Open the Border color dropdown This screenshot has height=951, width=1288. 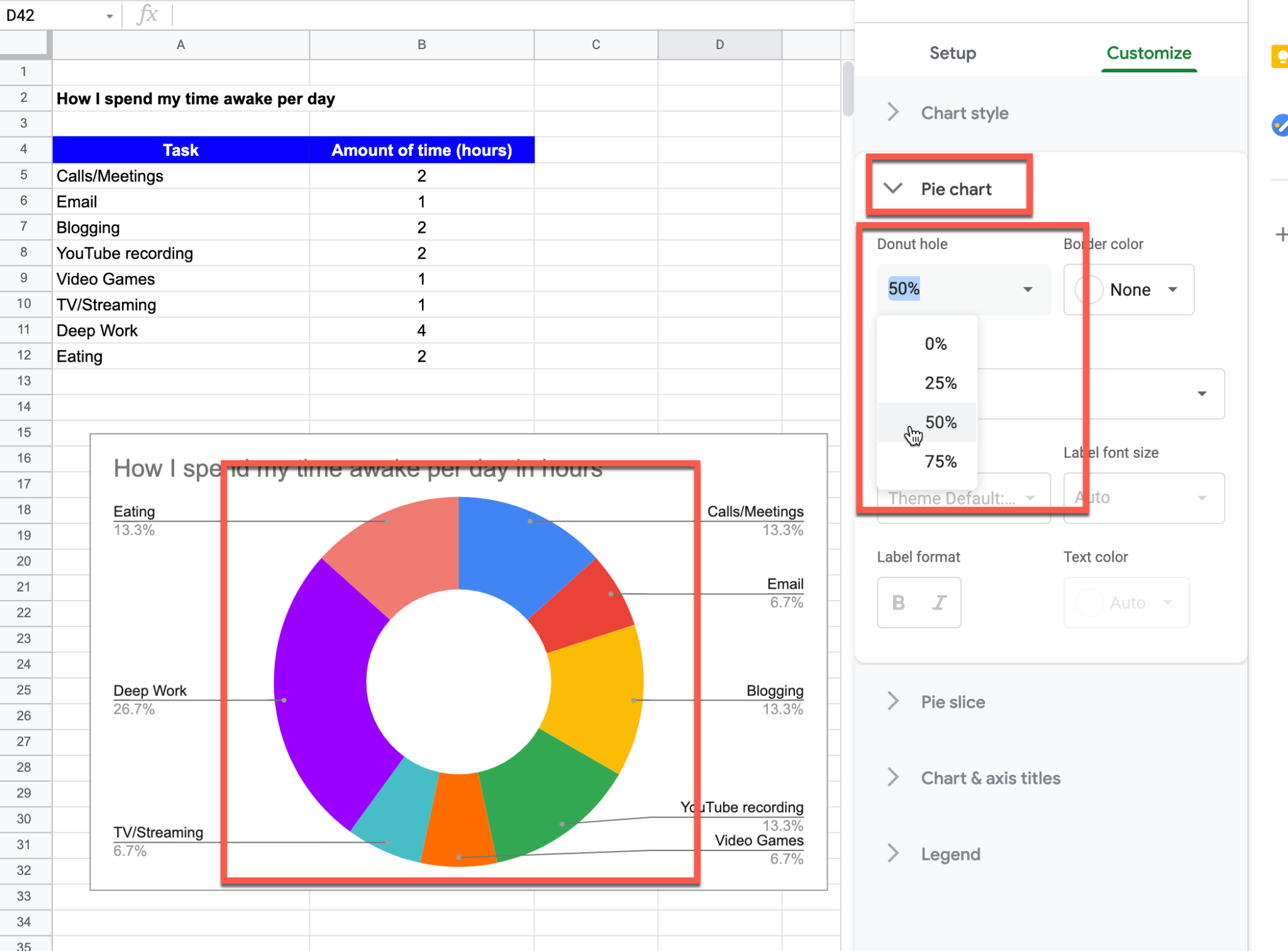[x=1128, y=289]
